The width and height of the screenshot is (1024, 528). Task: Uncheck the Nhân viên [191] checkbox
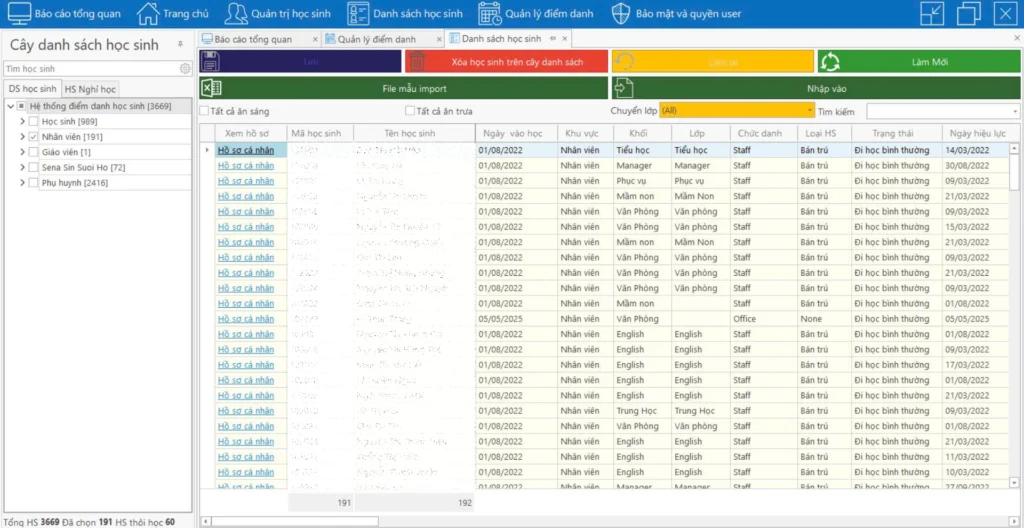coord(33,137)
